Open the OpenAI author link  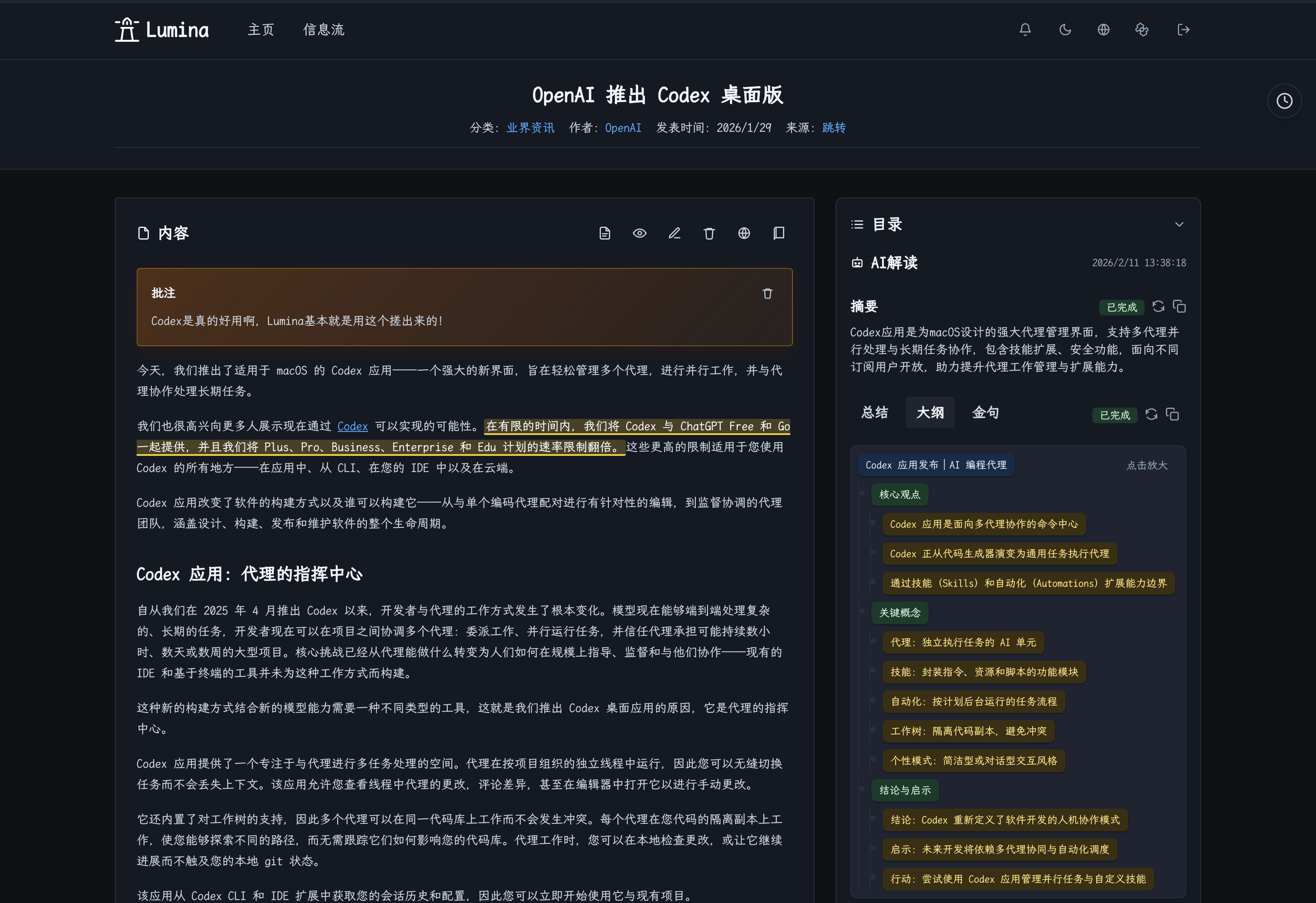click(x=623, y=128)
